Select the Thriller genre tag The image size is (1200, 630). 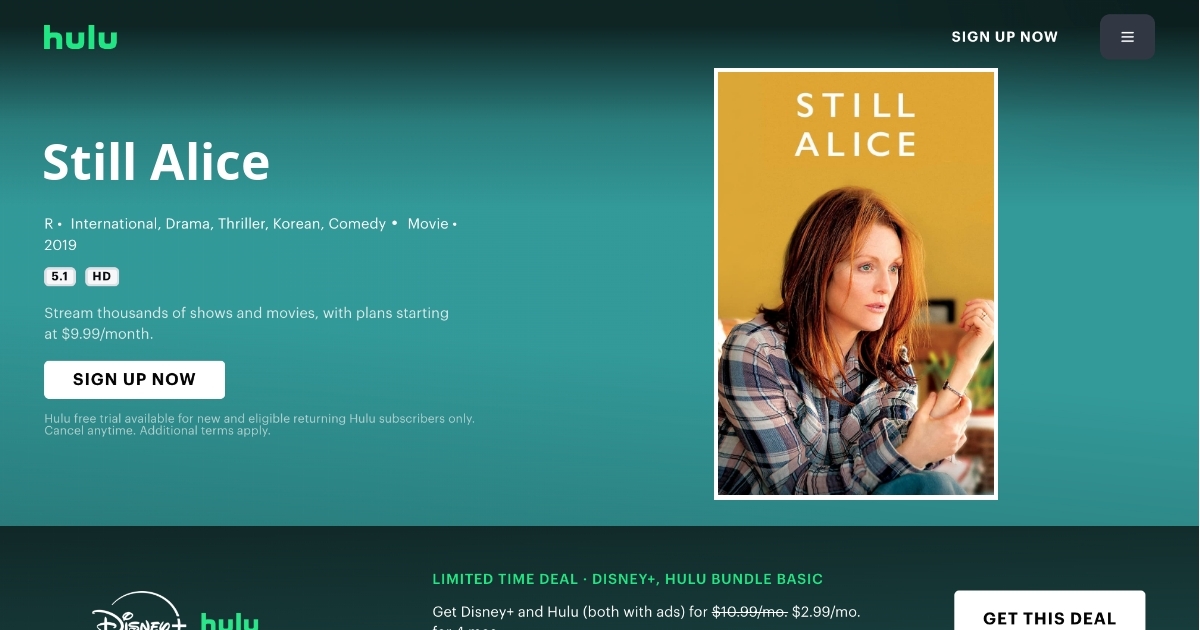(243, 224)
